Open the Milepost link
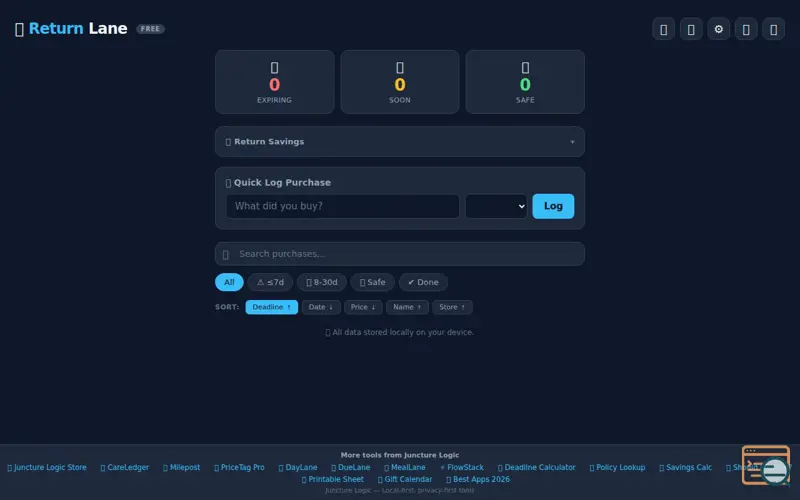 click(x=181, y=467)
